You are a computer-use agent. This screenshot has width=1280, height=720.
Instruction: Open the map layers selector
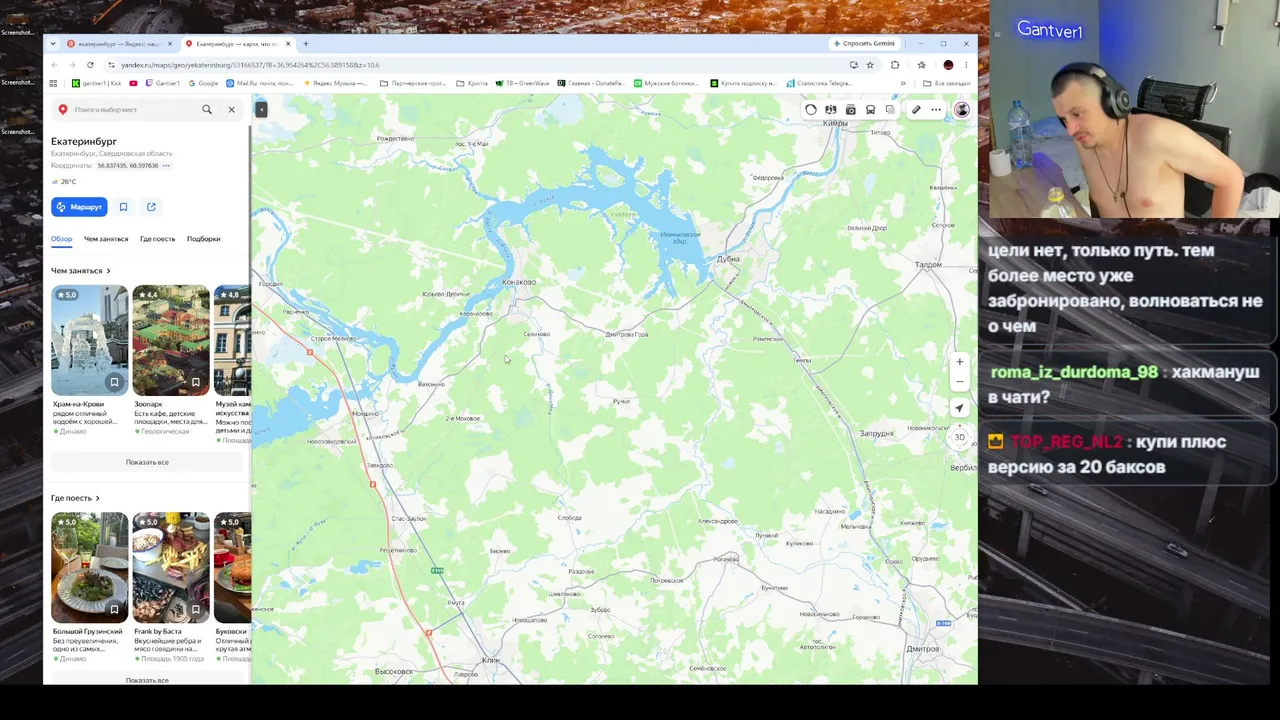pos(890,110)
